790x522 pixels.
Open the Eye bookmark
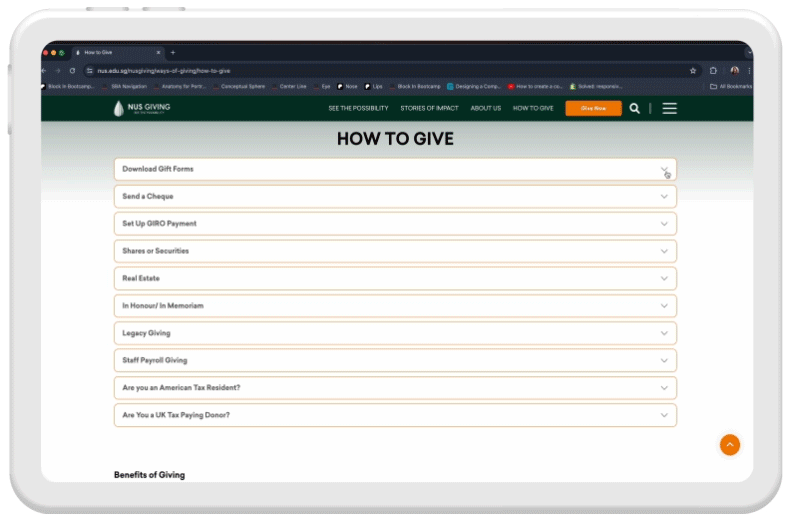322,87
